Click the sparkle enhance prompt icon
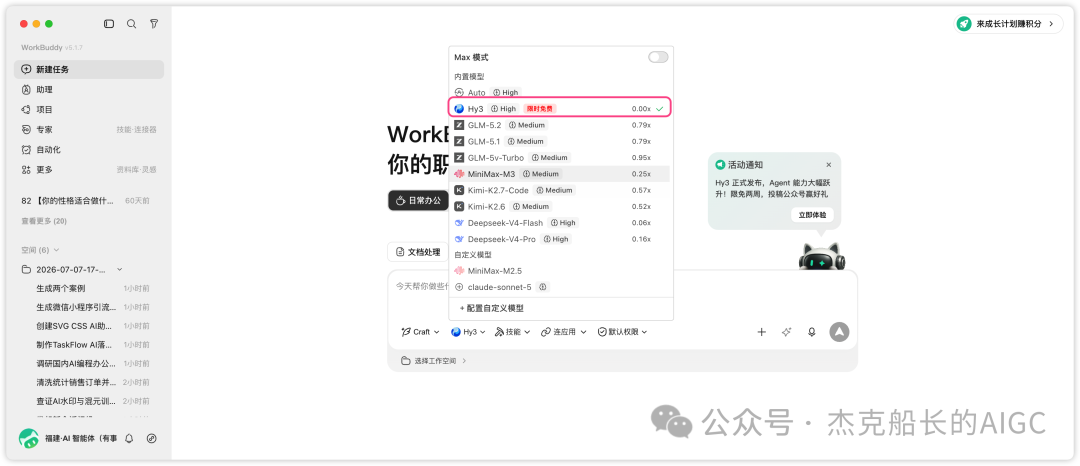The image size is (1080, 466). [787, 332]
